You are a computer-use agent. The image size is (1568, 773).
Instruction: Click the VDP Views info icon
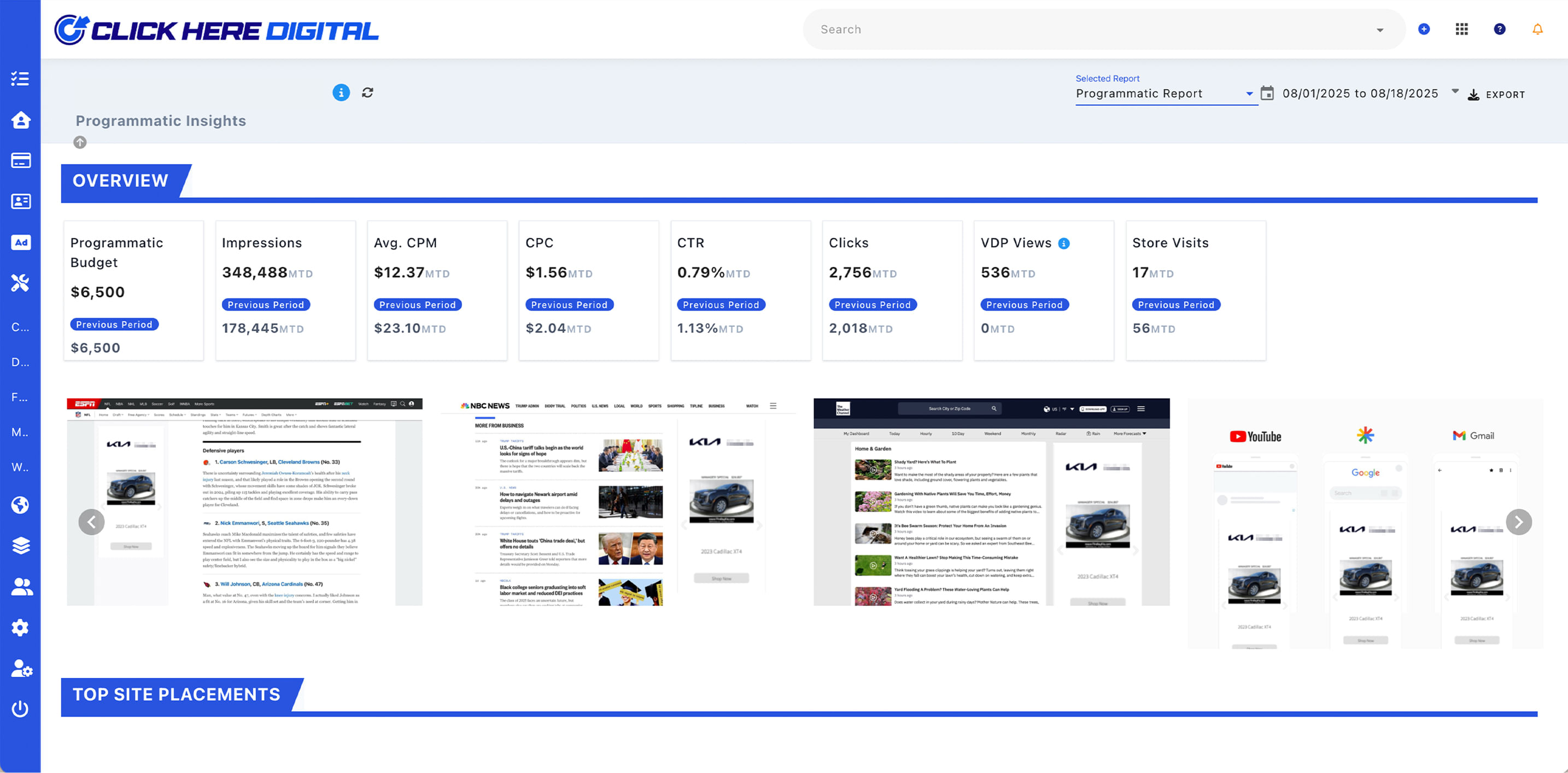tap(1063, 243)
